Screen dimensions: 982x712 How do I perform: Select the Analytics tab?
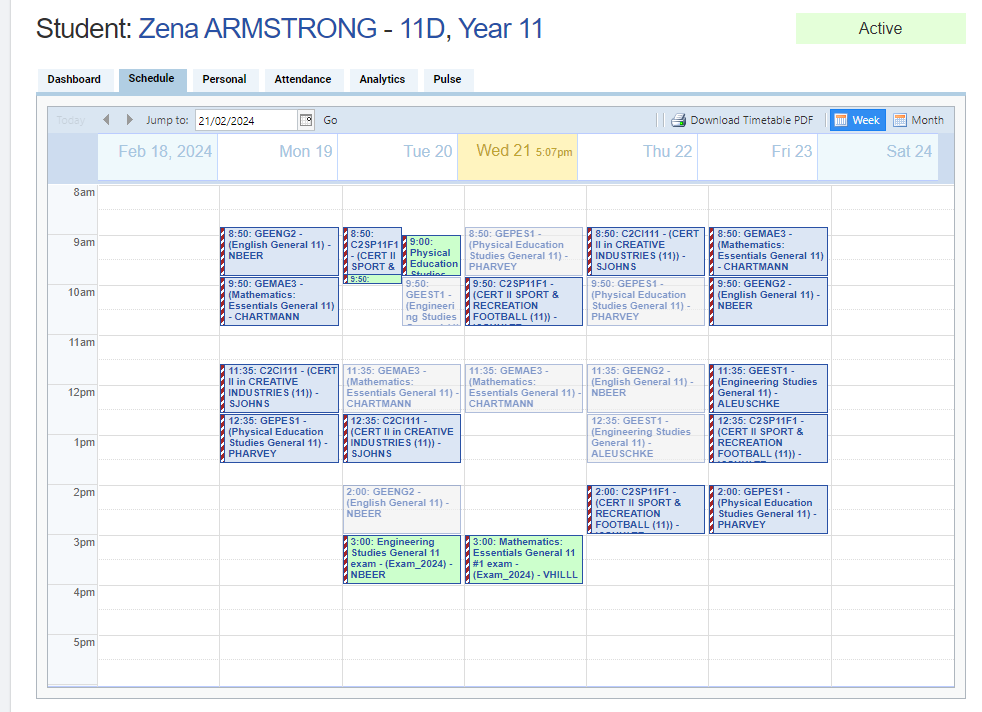click(382, 80)
